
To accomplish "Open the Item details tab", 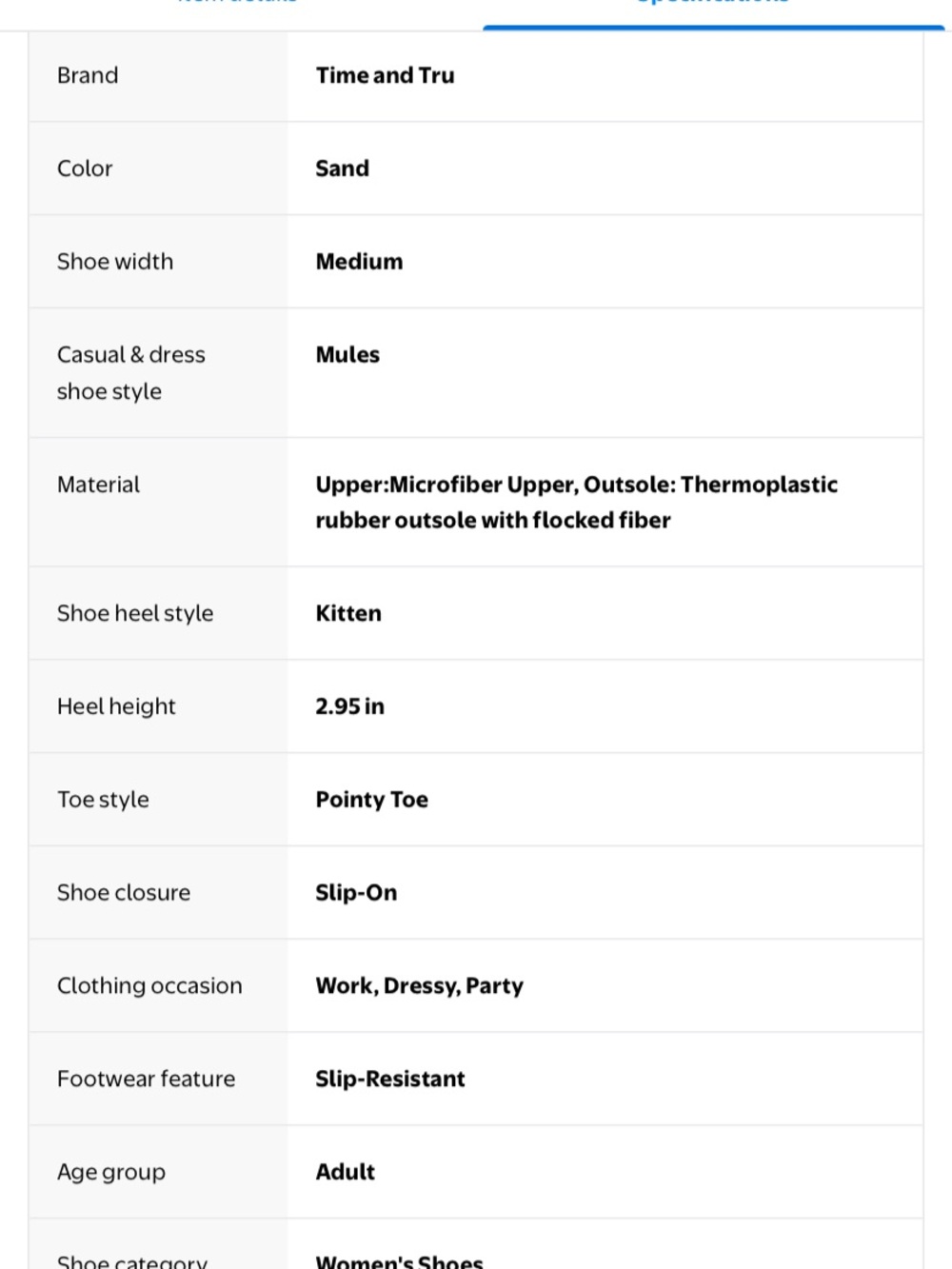I will (x=237, y=3).
